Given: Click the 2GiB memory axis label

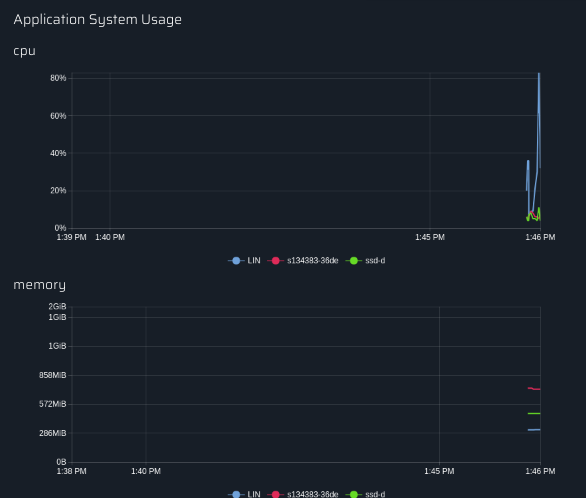Looking at the screenshot, I should coord(57,307).
